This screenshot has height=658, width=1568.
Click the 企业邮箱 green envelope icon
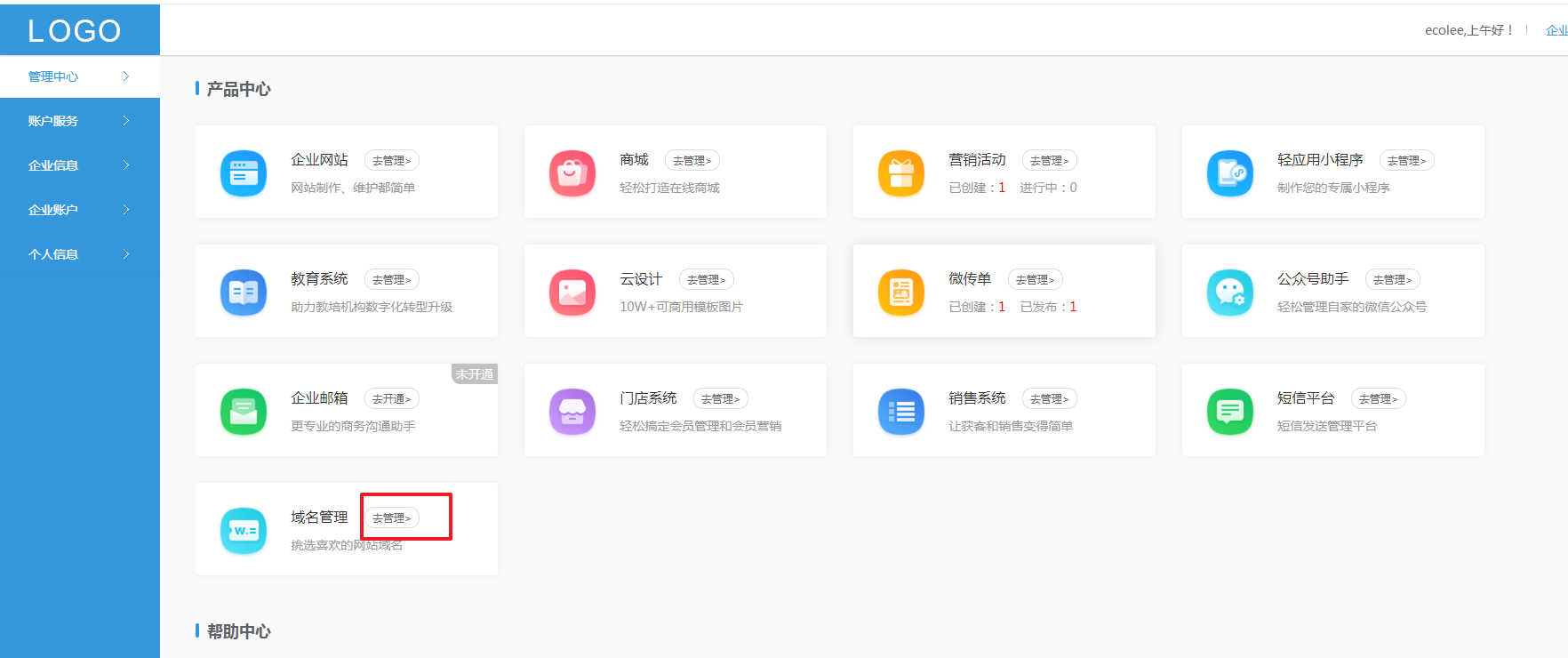pos(244,412)
